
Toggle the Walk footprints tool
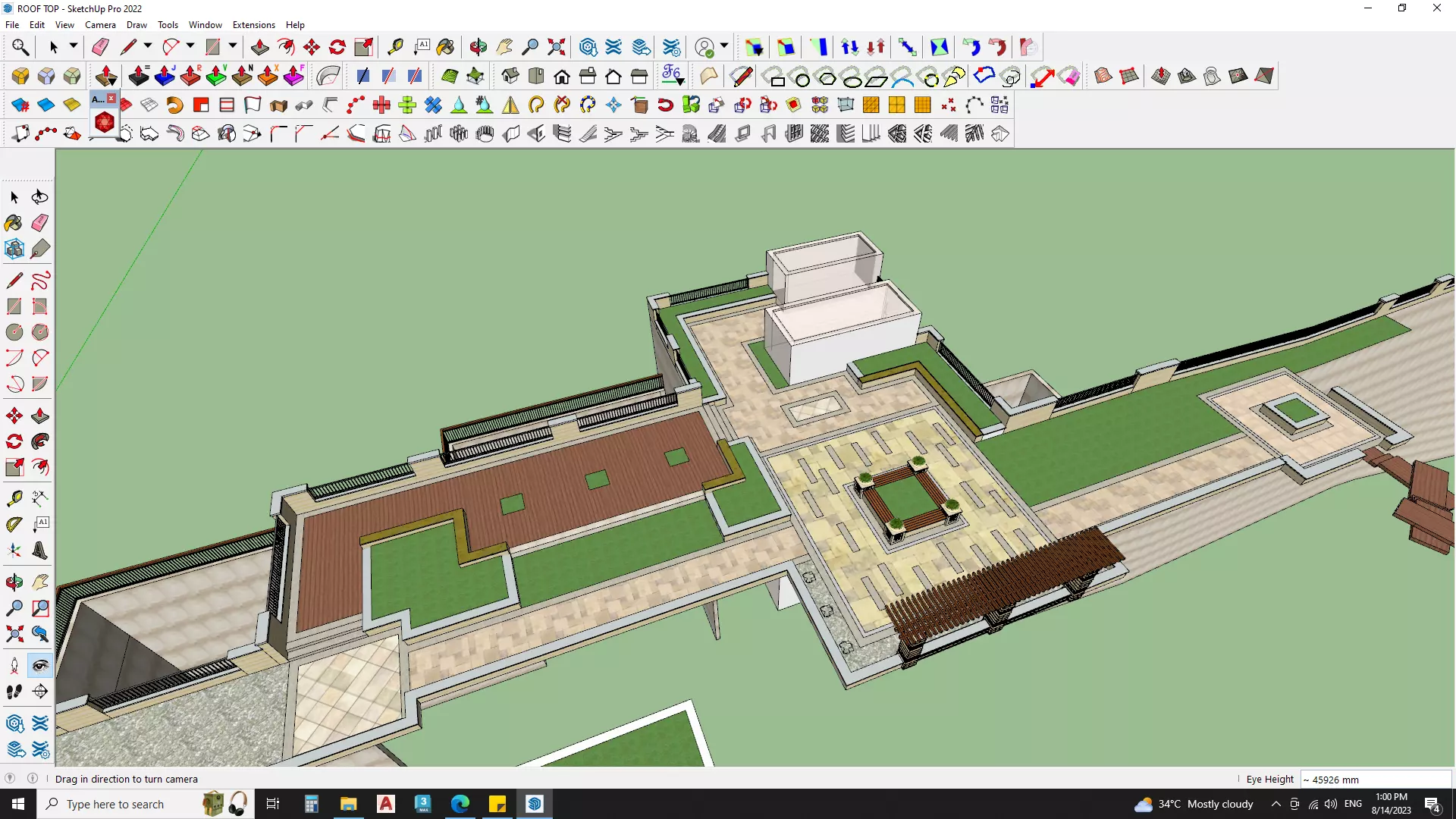pos(14,692)
